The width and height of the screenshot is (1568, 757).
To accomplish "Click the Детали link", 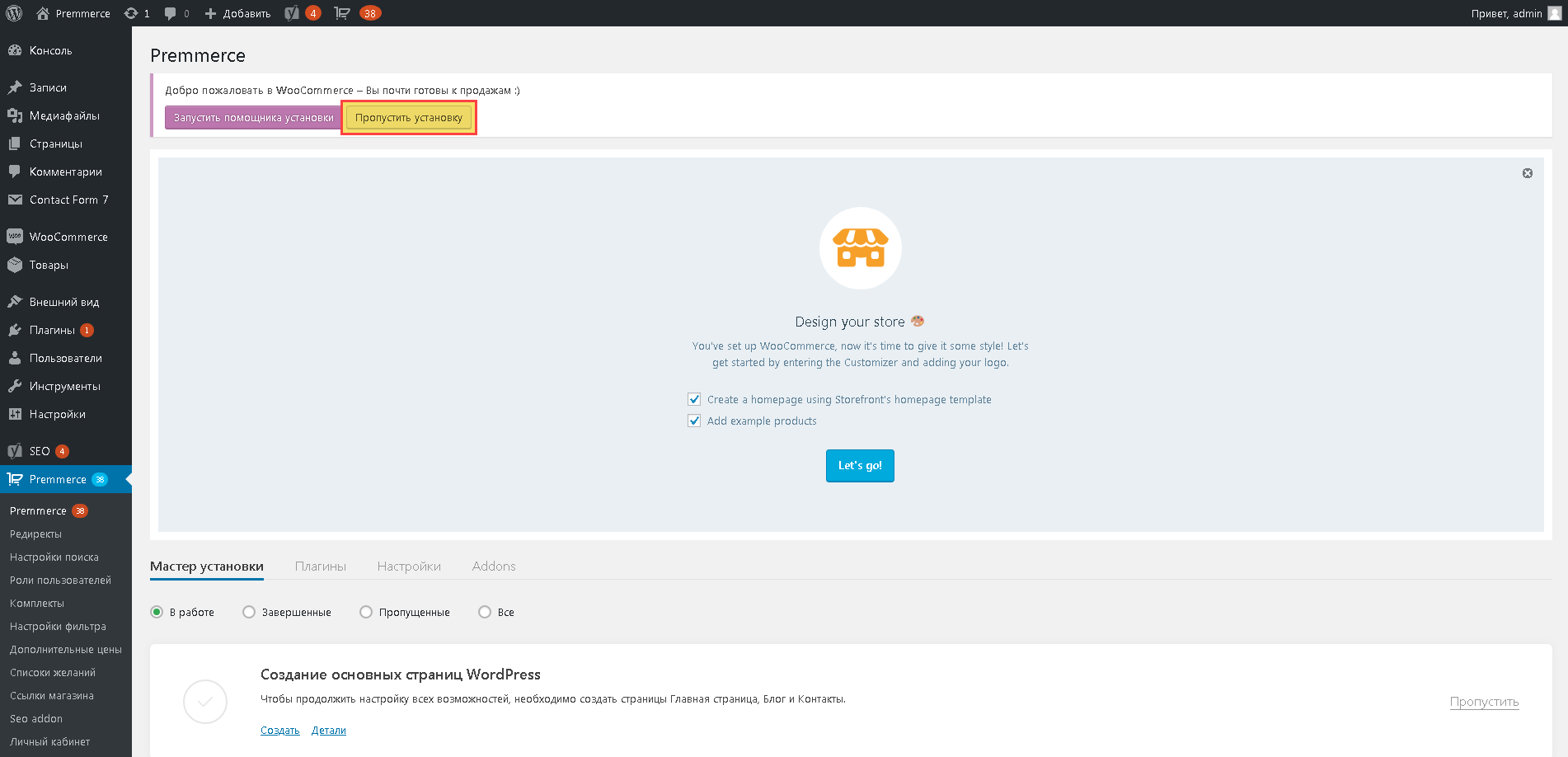I will point(329,731).
